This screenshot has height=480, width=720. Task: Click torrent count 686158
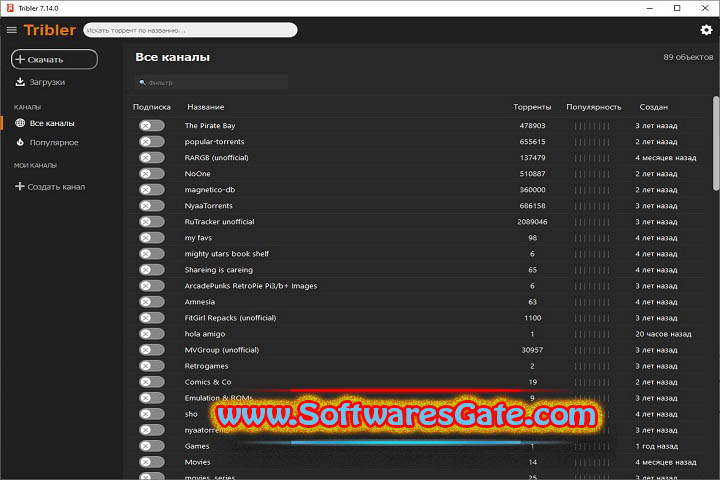point(532,206)
